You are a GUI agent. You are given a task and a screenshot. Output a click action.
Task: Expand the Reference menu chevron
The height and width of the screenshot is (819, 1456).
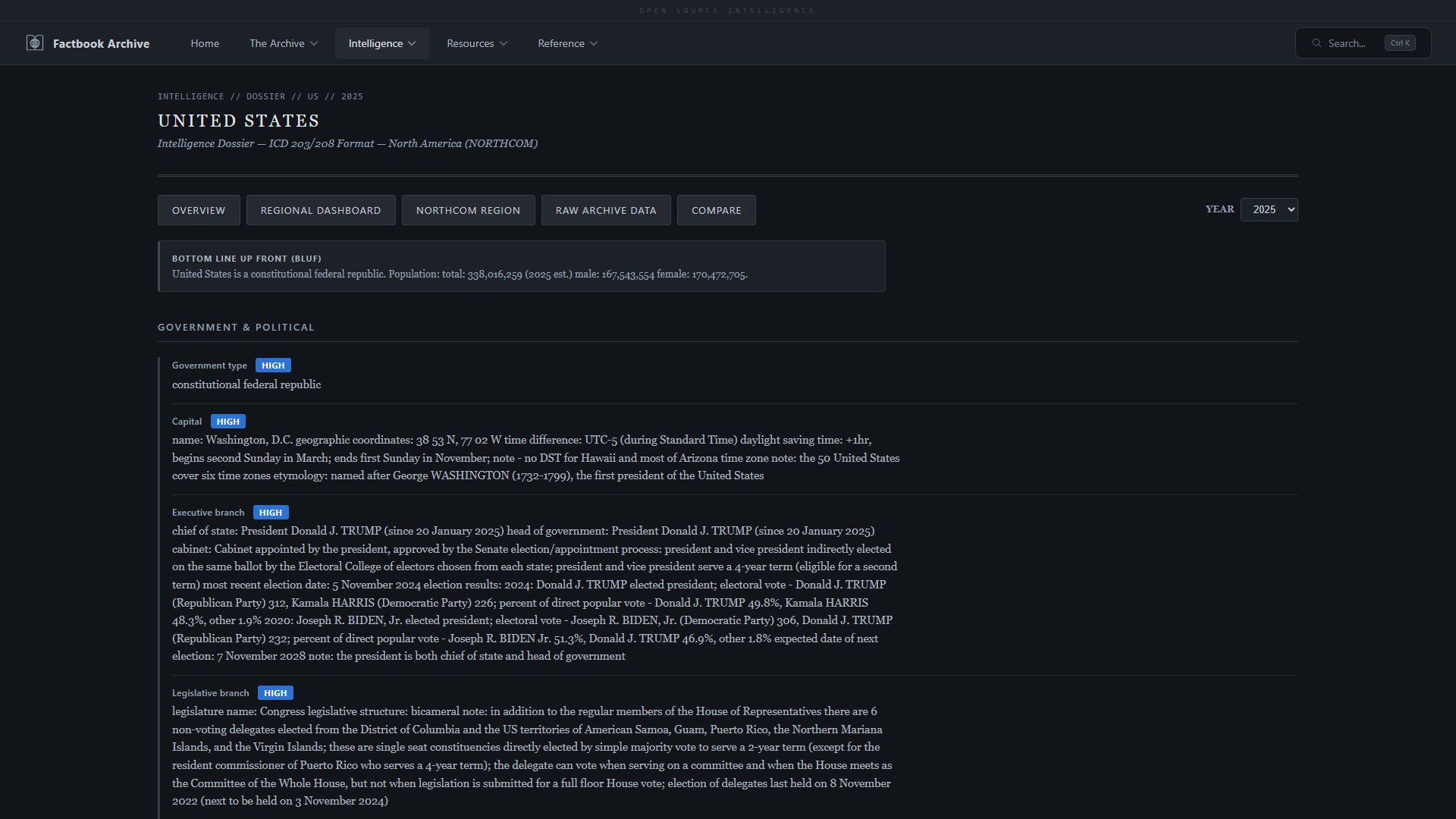(594, 43)
